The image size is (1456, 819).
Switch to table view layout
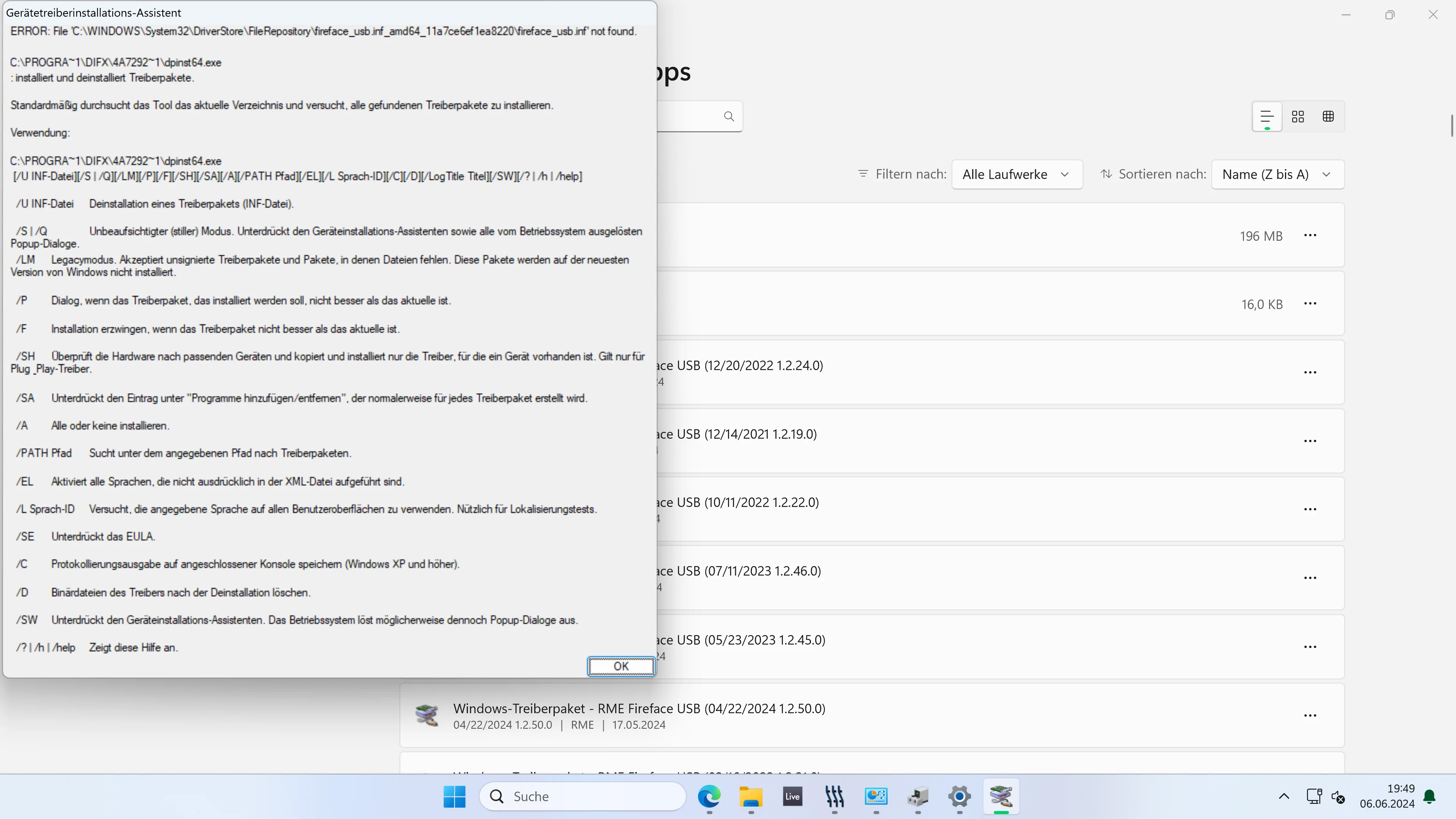[x=1328, y=116]
